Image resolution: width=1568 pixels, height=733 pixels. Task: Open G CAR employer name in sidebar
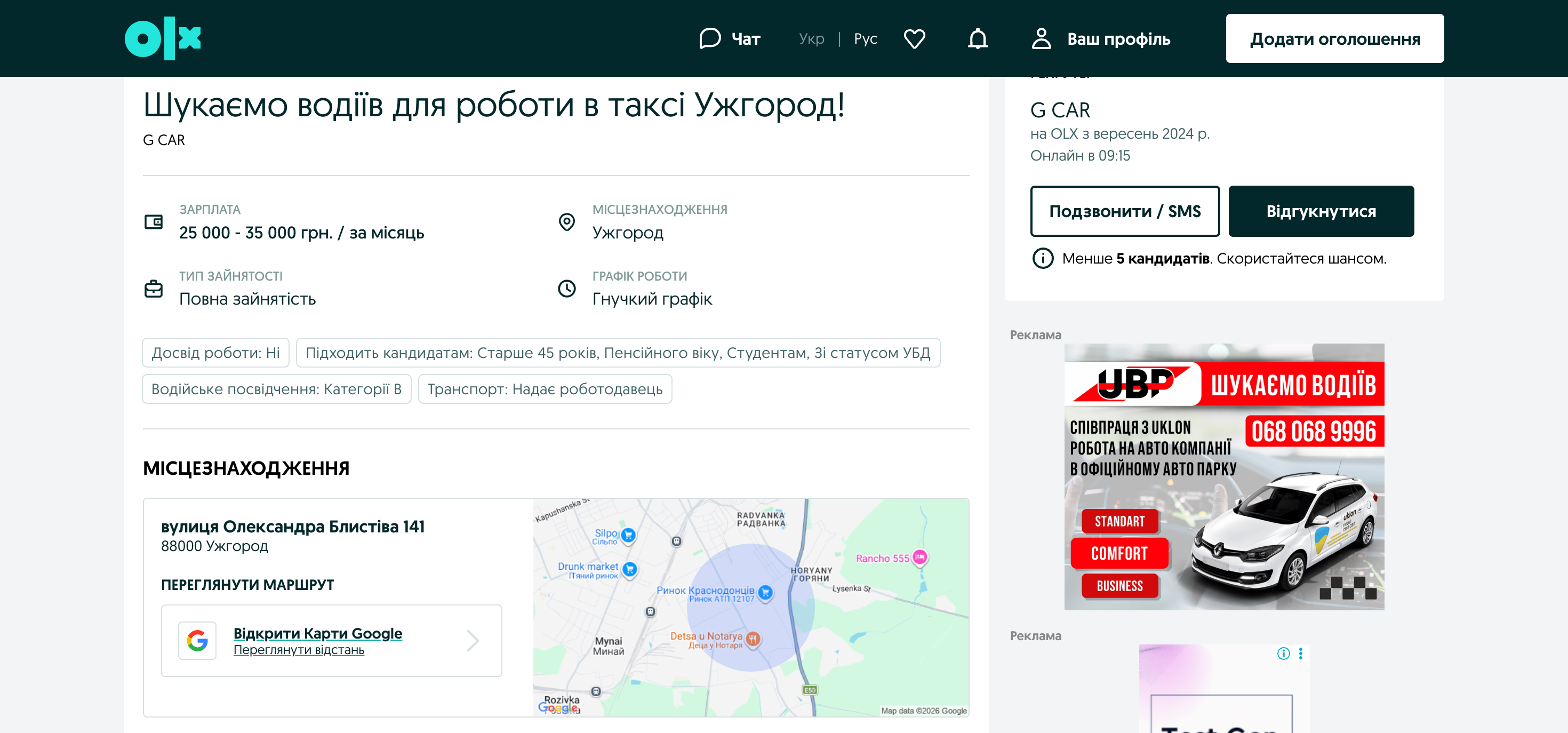coord(1060,110)
